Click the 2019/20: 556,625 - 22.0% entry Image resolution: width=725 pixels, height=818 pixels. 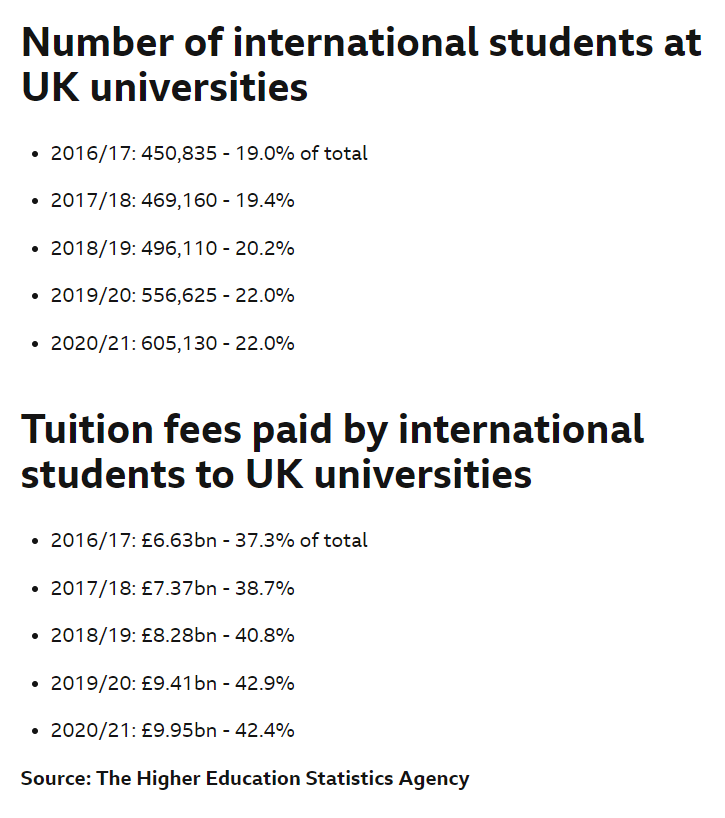(173, 295)
